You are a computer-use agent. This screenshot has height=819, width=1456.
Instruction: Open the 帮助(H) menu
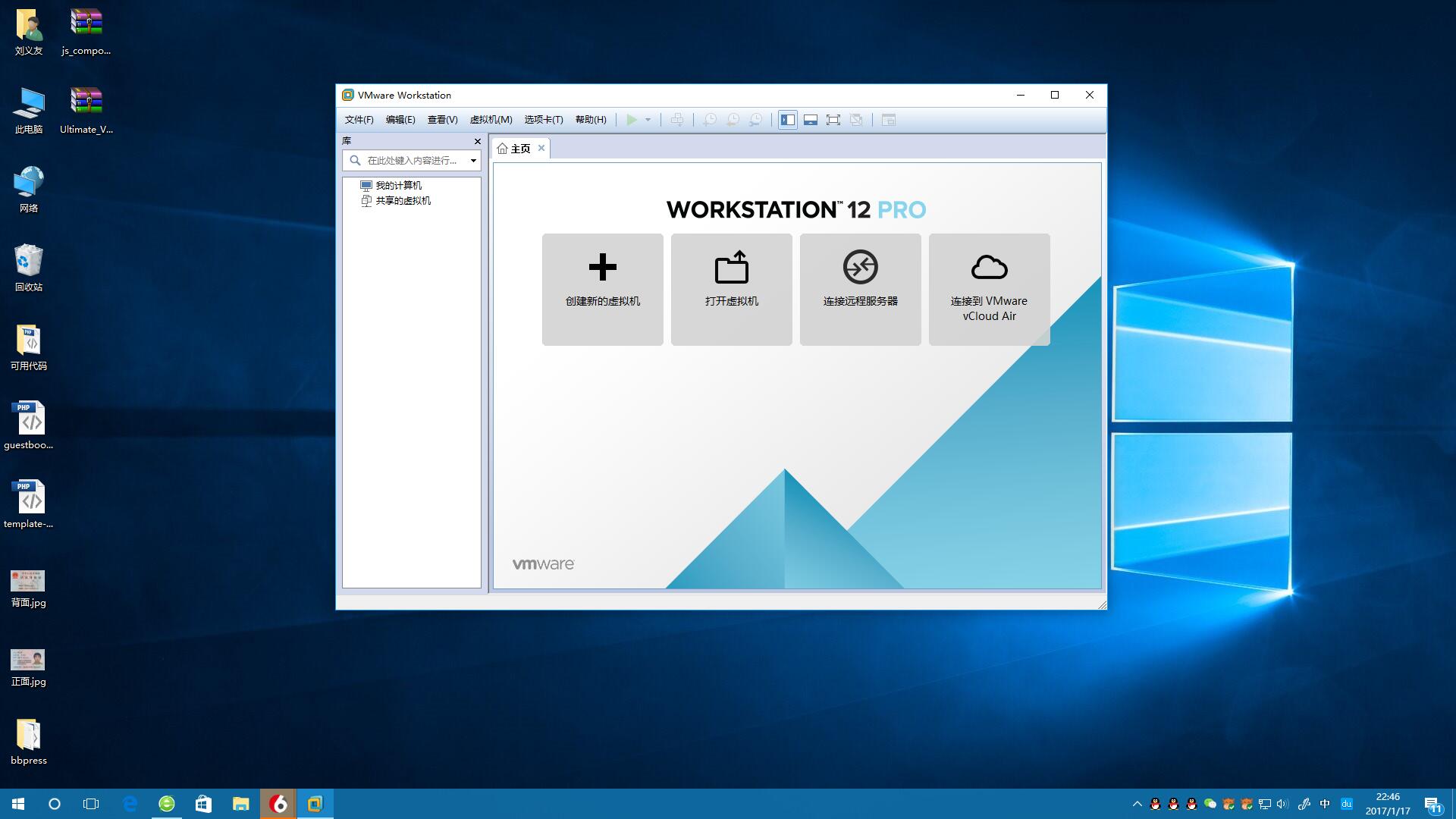click(x=590, y=120)
